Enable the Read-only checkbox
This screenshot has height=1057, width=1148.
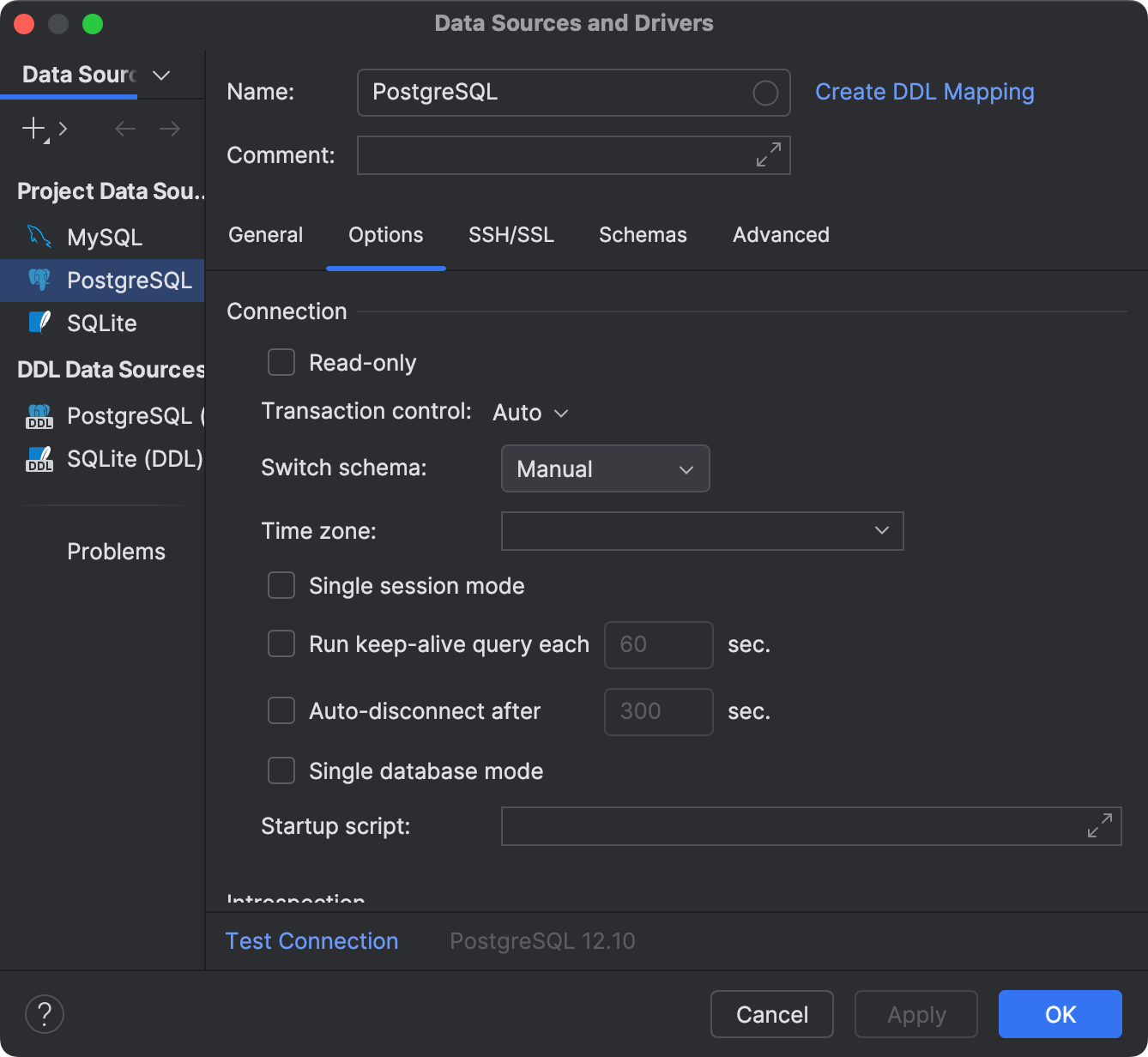(x=281, y=363)
